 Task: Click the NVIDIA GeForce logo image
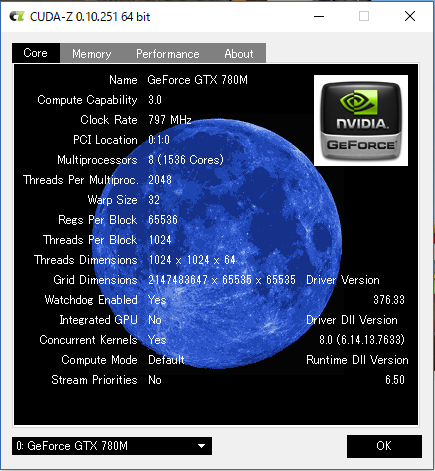tap(361, 120)
